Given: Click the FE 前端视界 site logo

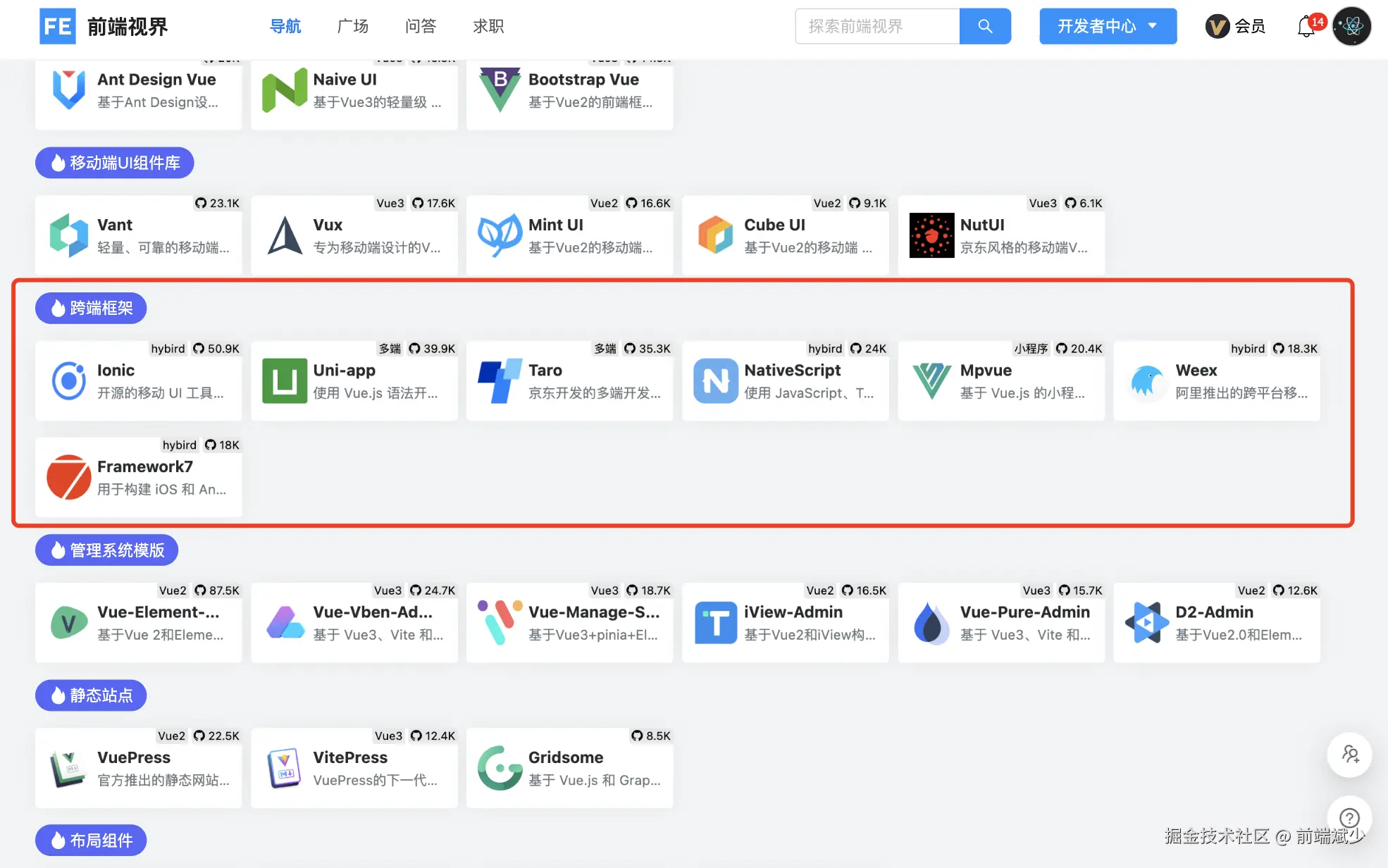Looking at the screenshot, I should coord(104,26).
